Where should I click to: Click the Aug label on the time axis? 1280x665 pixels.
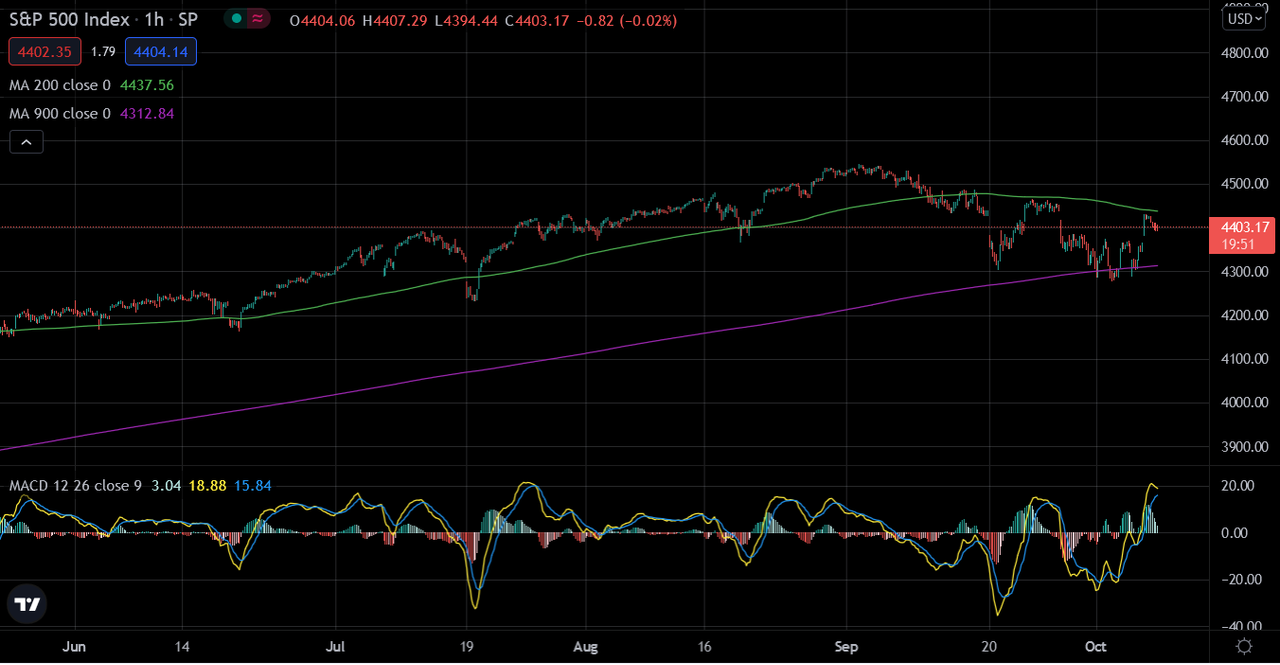tap(587, 647)
